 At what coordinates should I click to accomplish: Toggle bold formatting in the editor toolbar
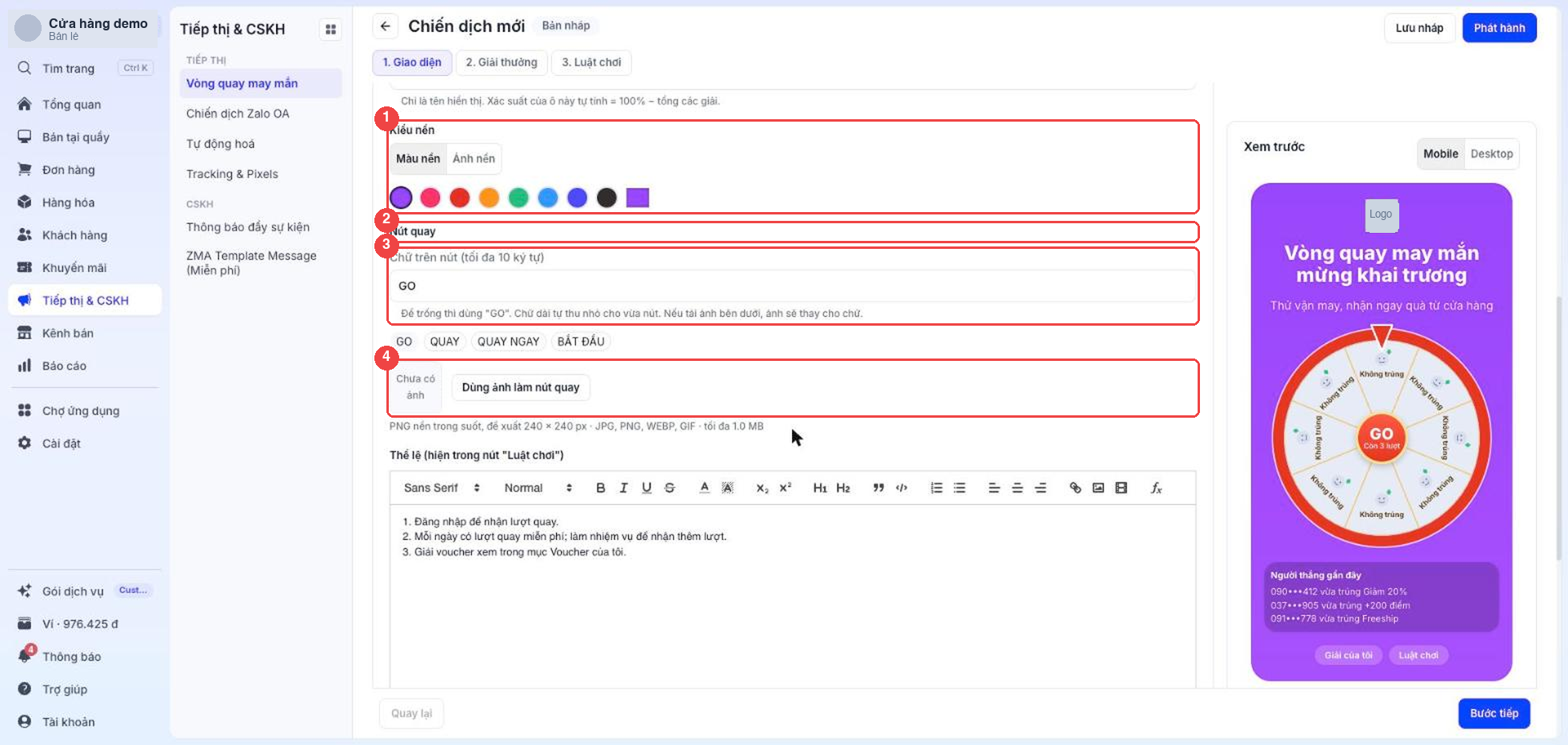[x=601, y=488]
